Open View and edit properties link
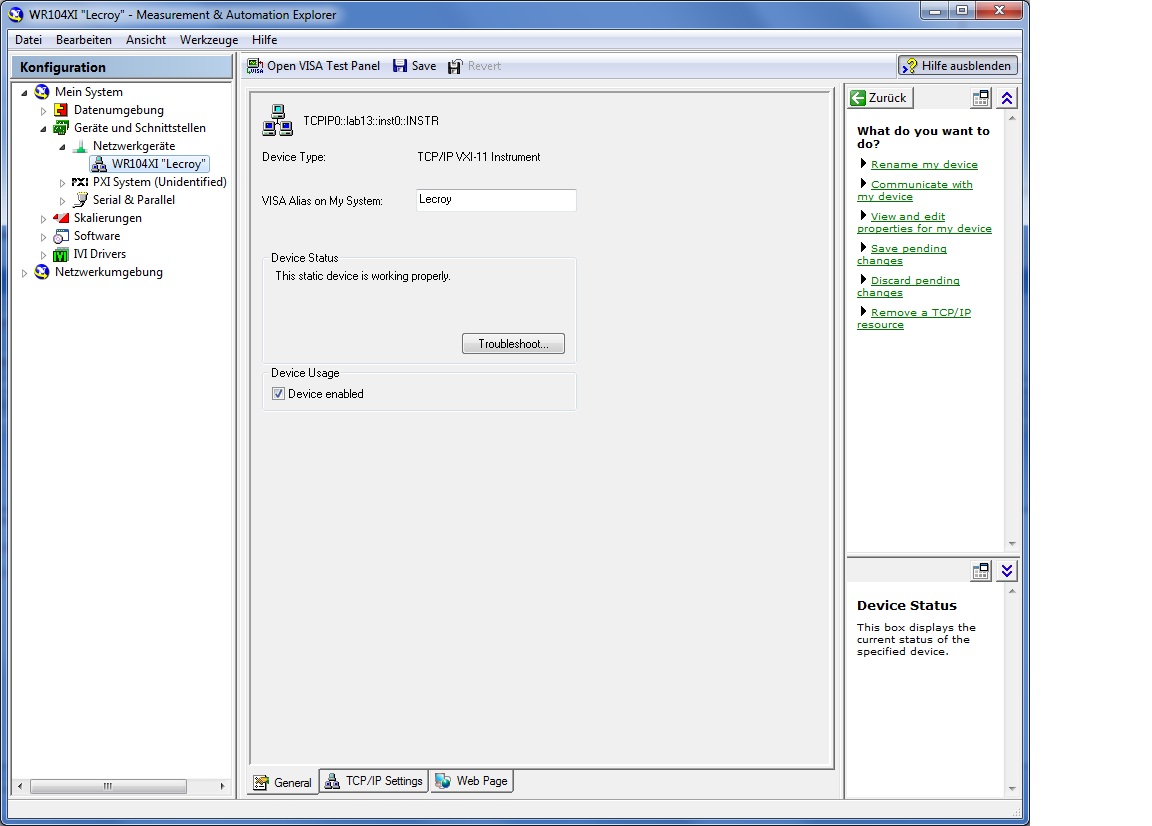Screen dimensions: 1152x826 [x=924, y=223]
